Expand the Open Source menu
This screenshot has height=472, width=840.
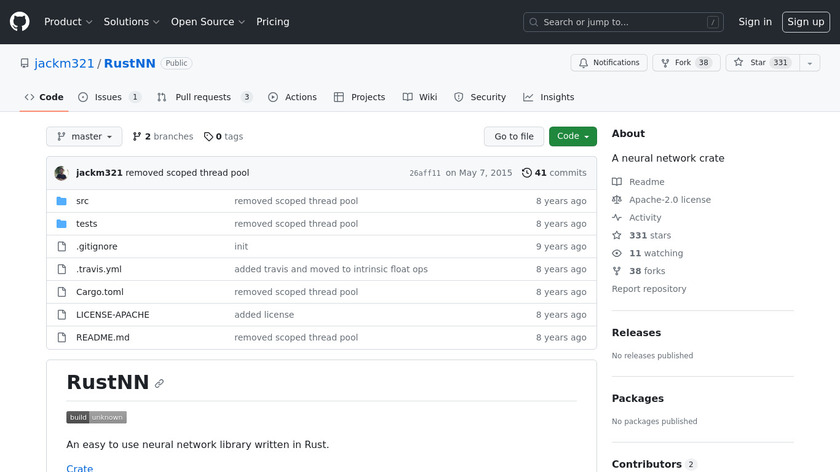[208, 22]
